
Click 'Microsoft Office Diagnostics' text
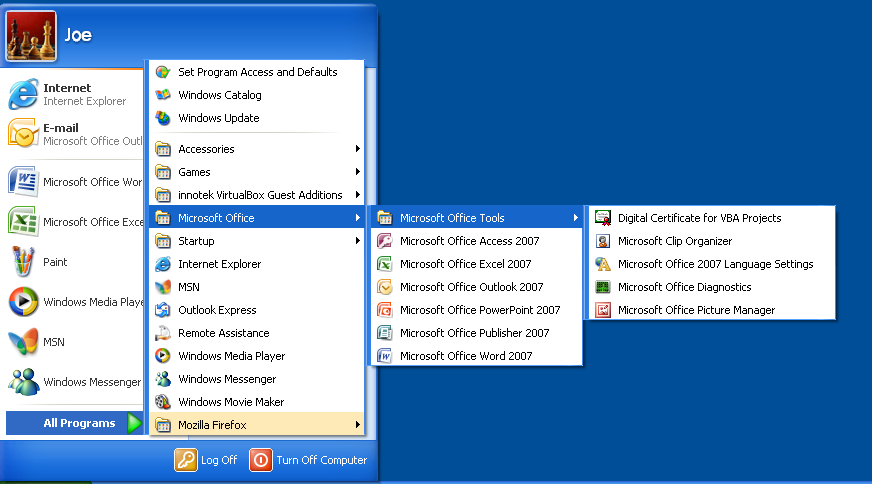pyautogui.click(x=685, y=287)
